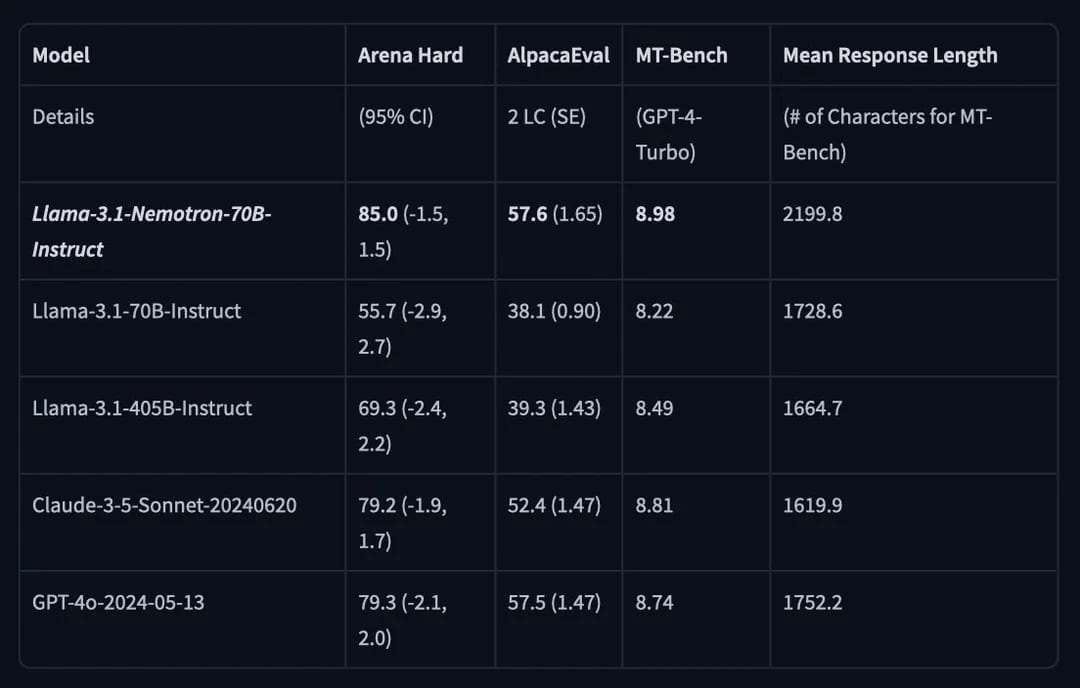Screen dimensions: 1080x688
Task: Click the 1728.6 response length value
Action: pyautogui.click(x=812, y=311)
